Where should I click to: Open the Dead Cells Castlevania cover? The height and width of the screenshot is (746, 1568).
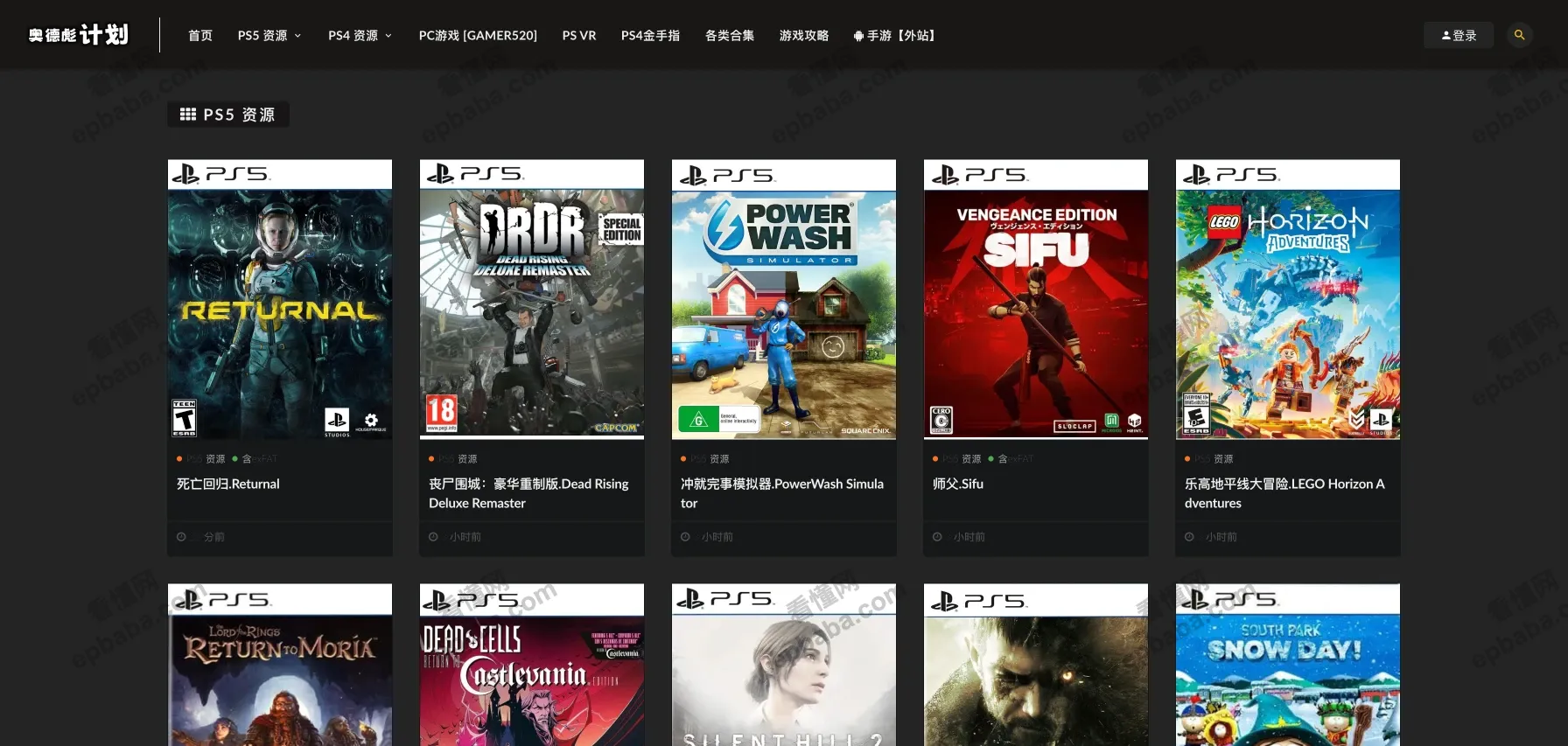[532, 665]
